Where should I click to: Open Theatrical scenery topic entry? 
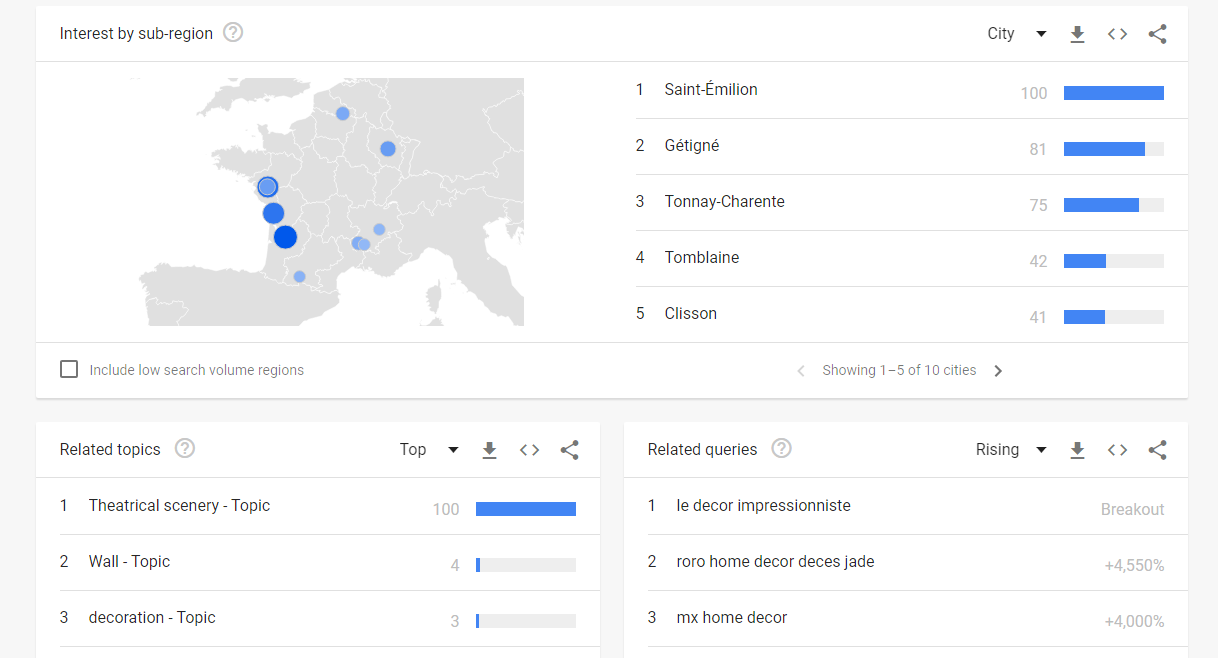coord(179,506)
